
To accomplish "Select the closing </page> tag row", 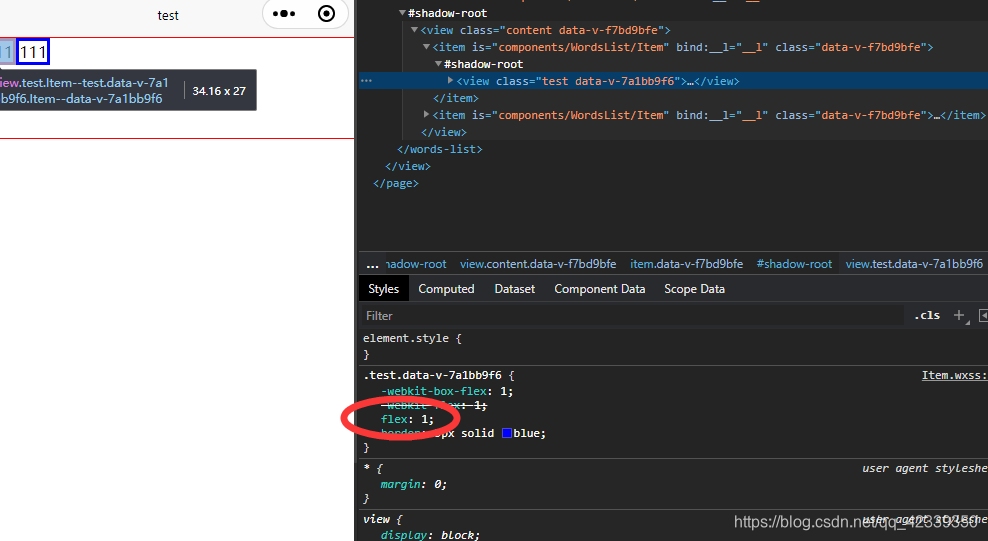I will point(396,183).
